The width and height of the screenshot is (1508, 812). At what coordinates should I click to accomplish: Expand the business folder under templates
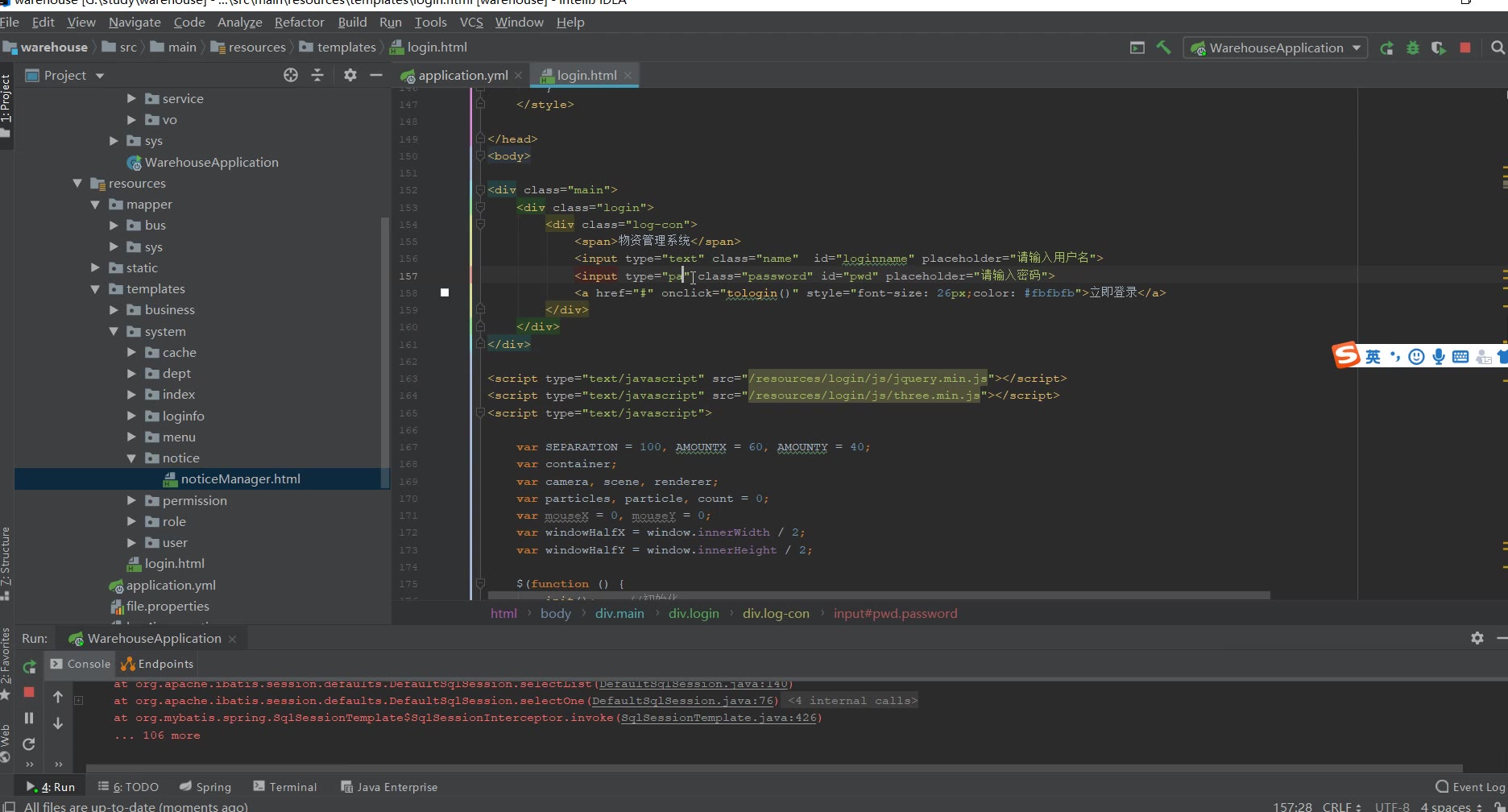[114, 310]
